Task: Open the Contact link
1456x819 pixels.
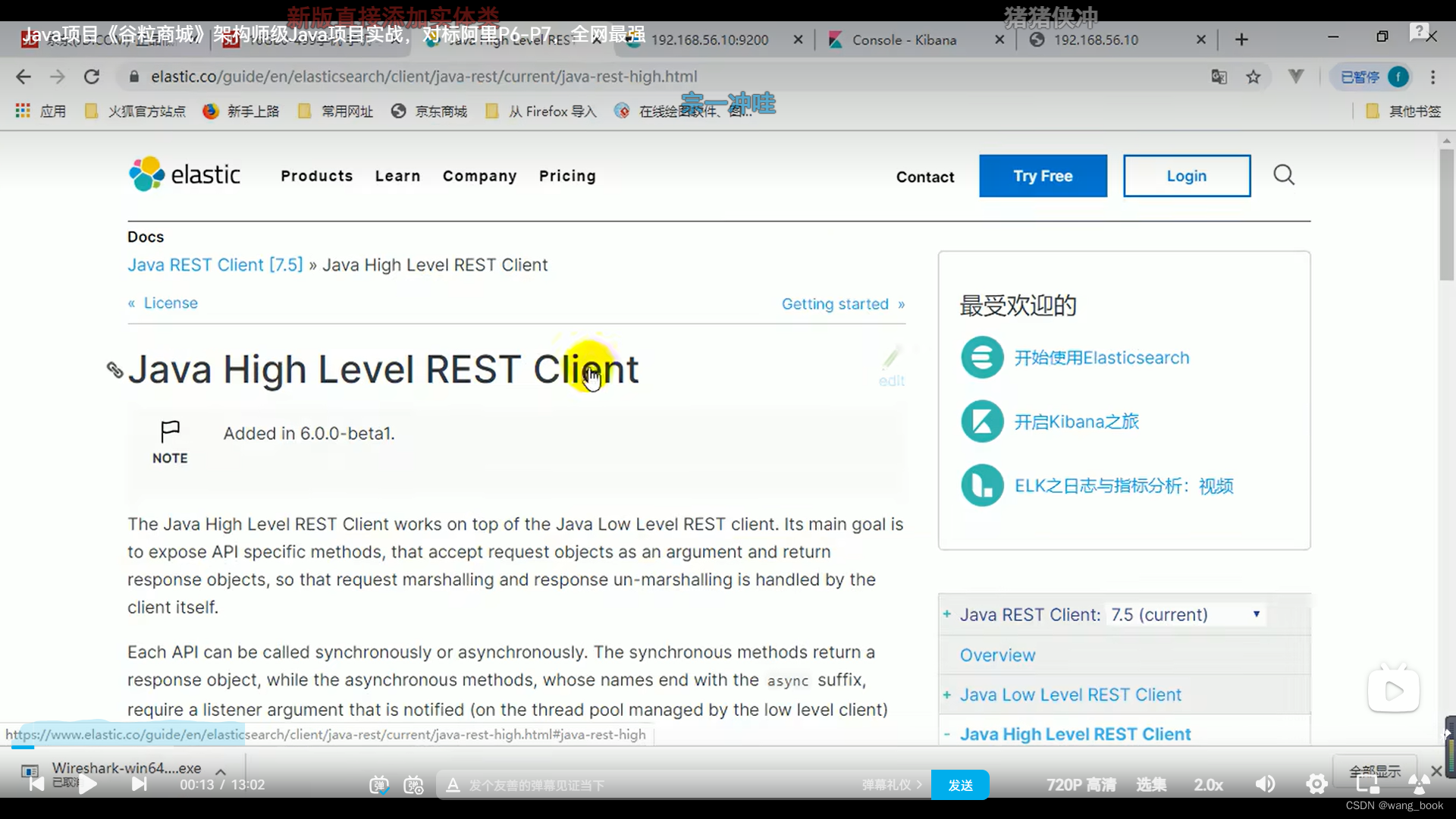Action: (x=925, y=177)
